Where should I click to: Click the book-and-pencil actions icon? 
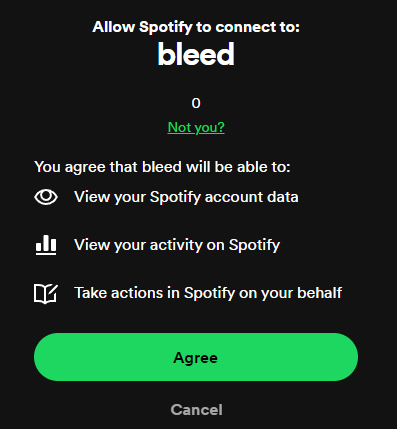click(x=46, y=294)
